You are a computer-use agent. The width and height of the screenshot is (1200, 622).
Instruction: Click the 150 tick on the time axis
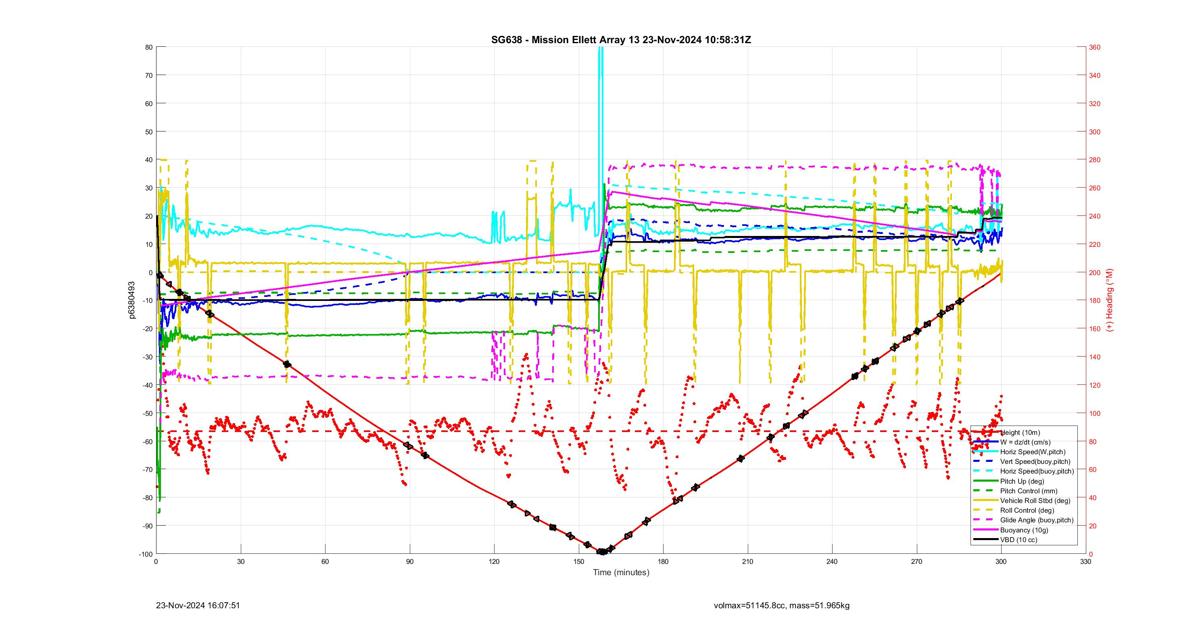pos(578,562)
